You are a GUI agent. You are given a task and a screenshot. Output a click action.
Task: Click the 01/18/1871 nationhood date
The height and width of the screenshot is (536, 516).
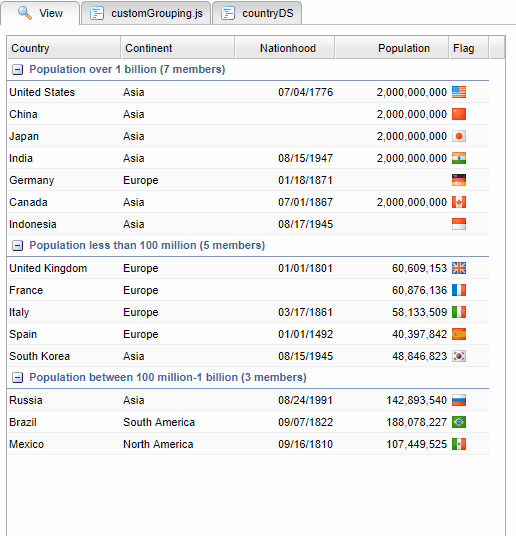tap(305, 180)
